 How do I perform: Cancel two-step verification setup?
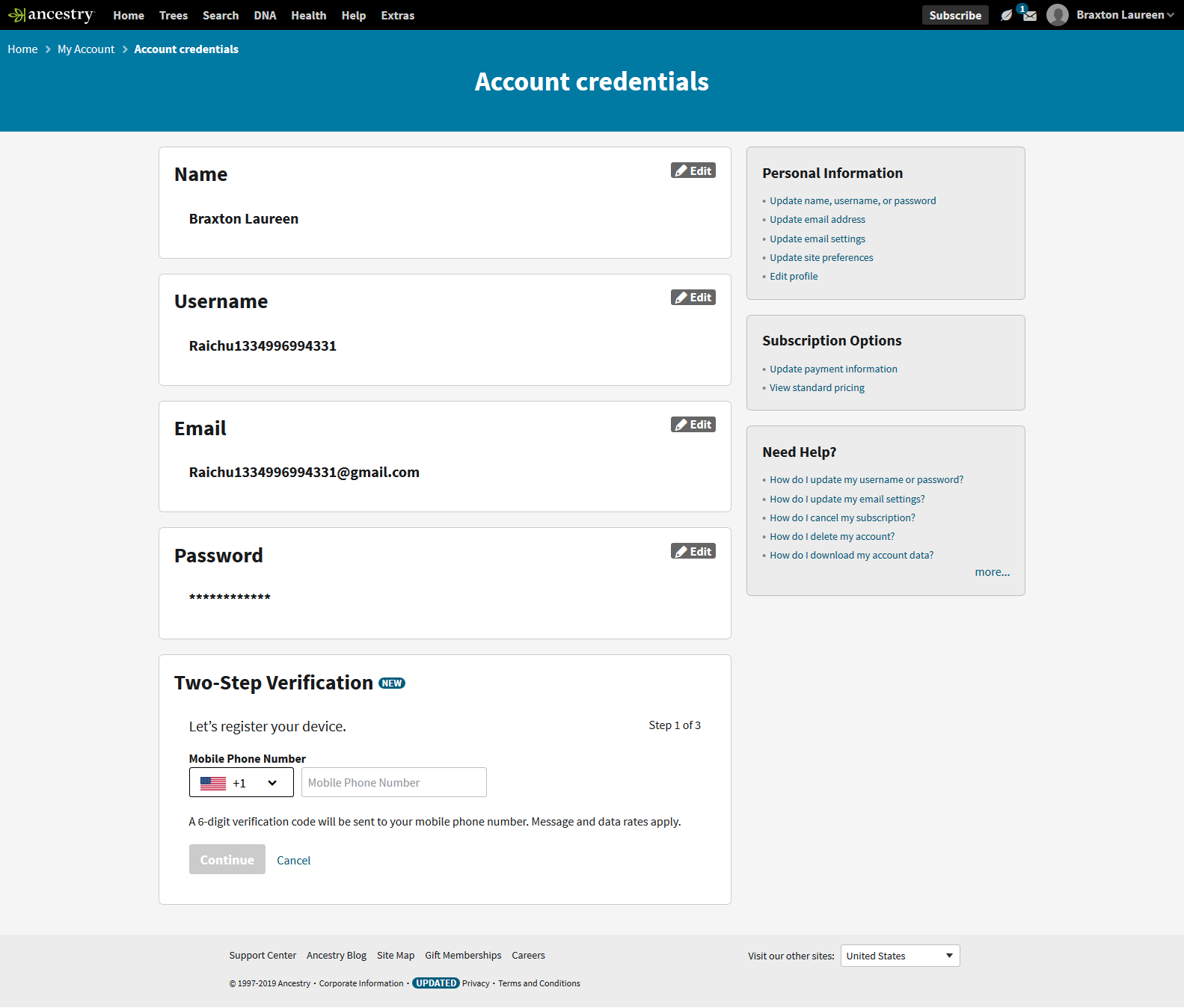(x=293, y=860)
